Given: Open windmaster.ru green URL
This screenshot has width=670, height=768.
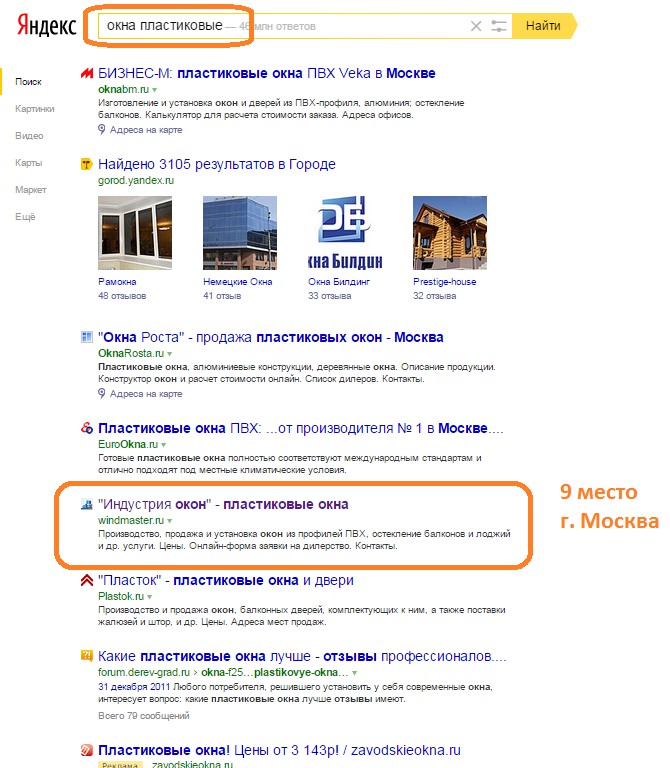Looking at the screenshot, I should [131, 520].
